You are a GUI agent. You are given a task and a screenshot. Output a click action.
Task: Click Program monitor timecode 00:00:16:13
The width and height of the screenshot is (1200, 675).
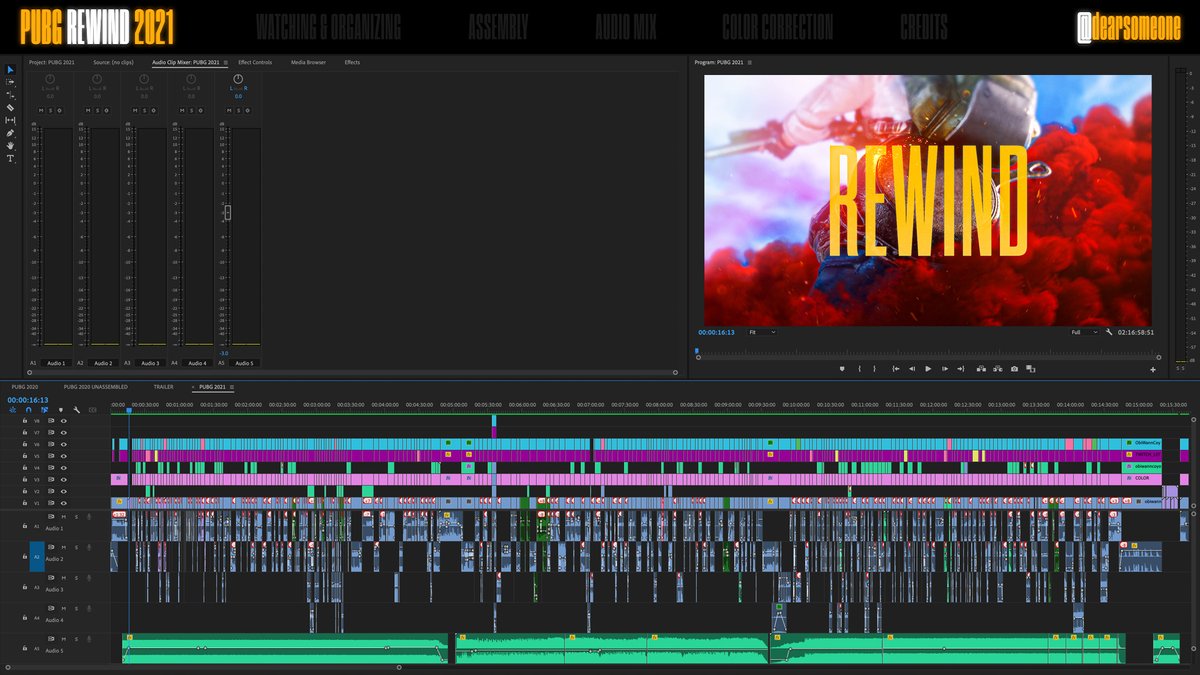click(716, 332)
